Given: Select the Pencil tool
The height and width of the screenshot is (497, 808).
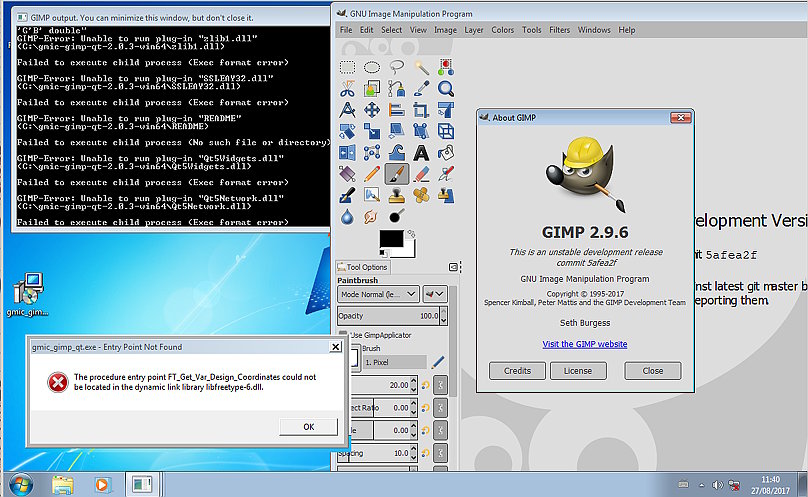Looking at the screenshot, I should pos(372,174).
